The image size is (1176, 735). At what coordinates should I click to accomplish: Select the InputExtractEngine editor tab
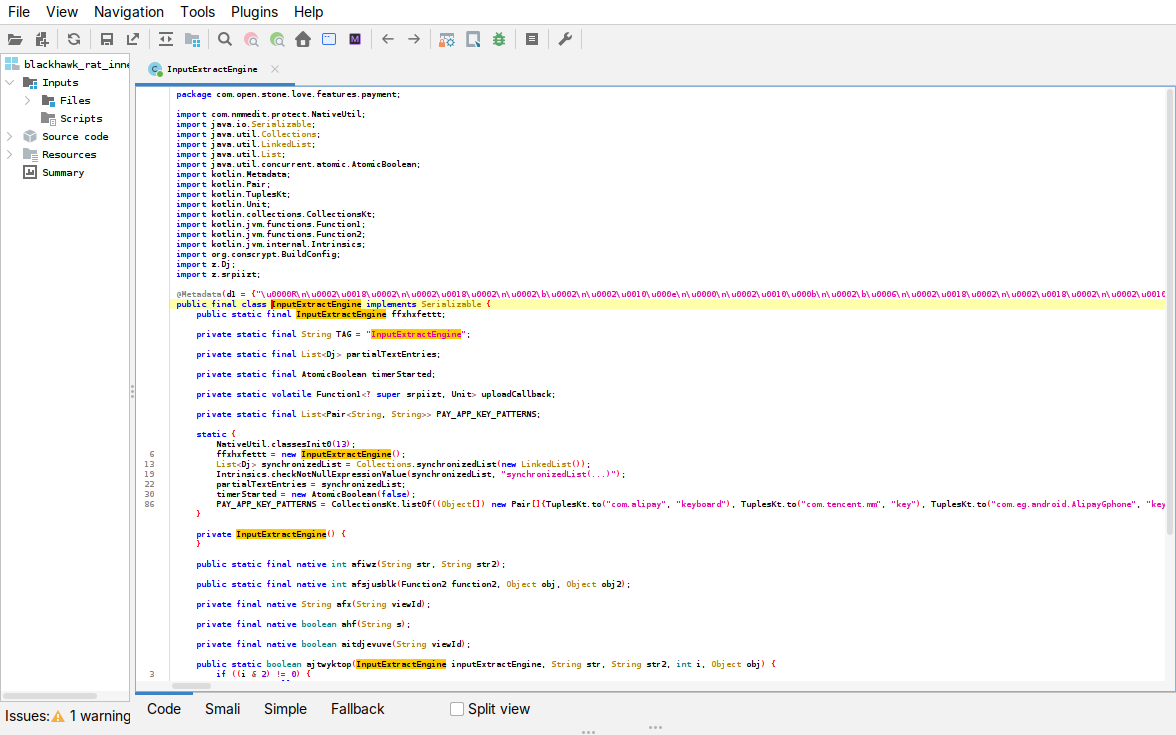[212, 69]
